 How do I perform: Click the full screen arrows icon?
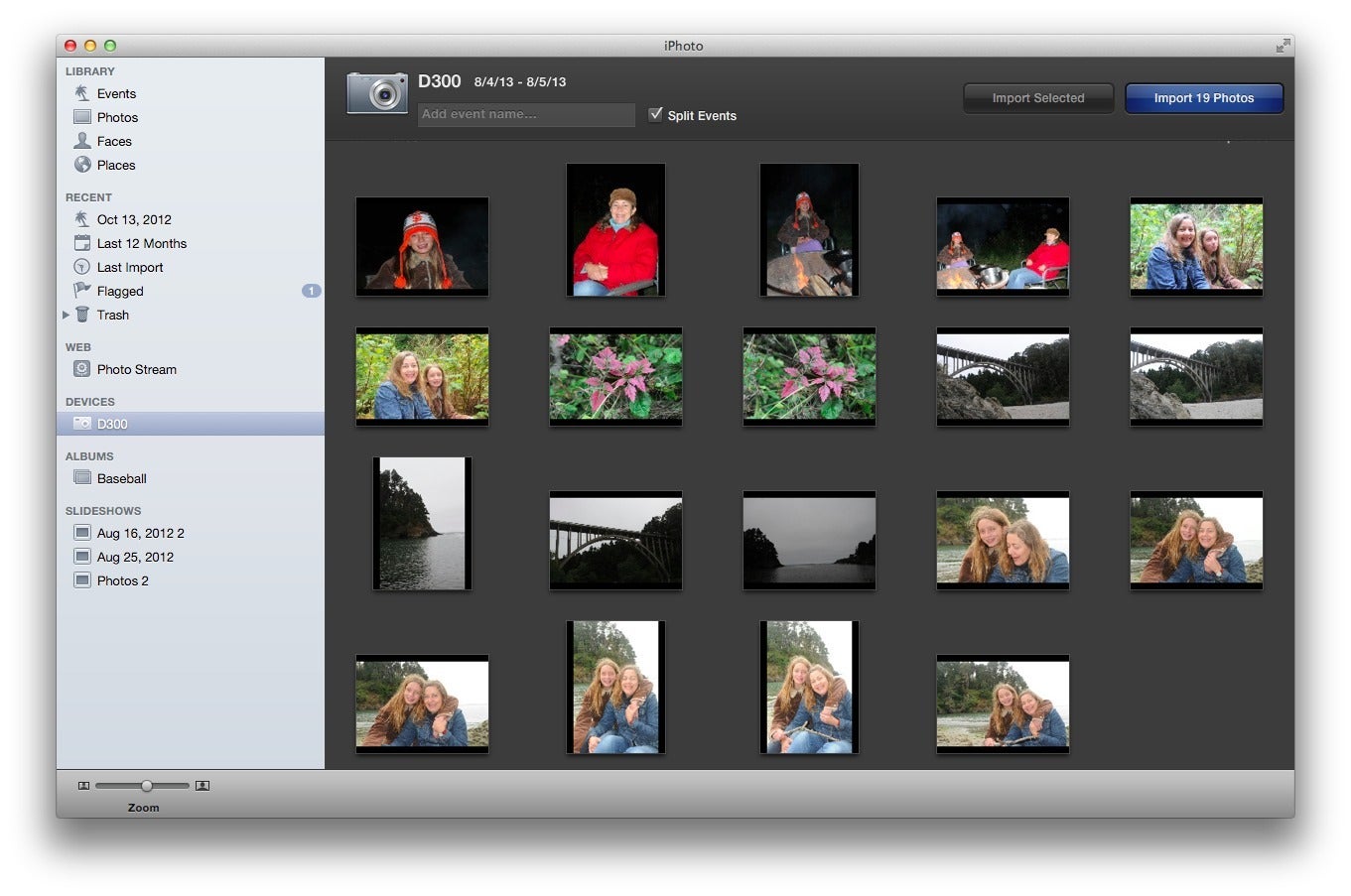[x=1283, y=46]
